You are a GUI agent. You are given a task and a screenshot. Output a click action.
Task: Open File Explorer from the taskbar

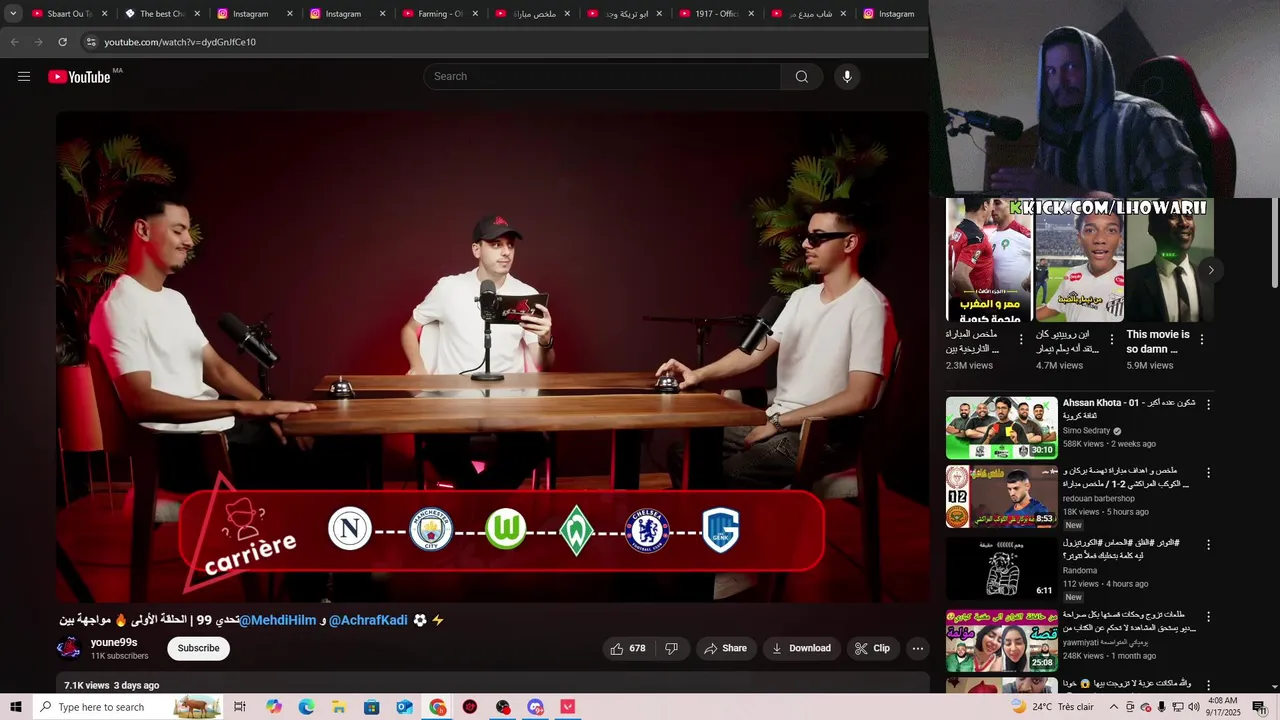click(339, 707)
